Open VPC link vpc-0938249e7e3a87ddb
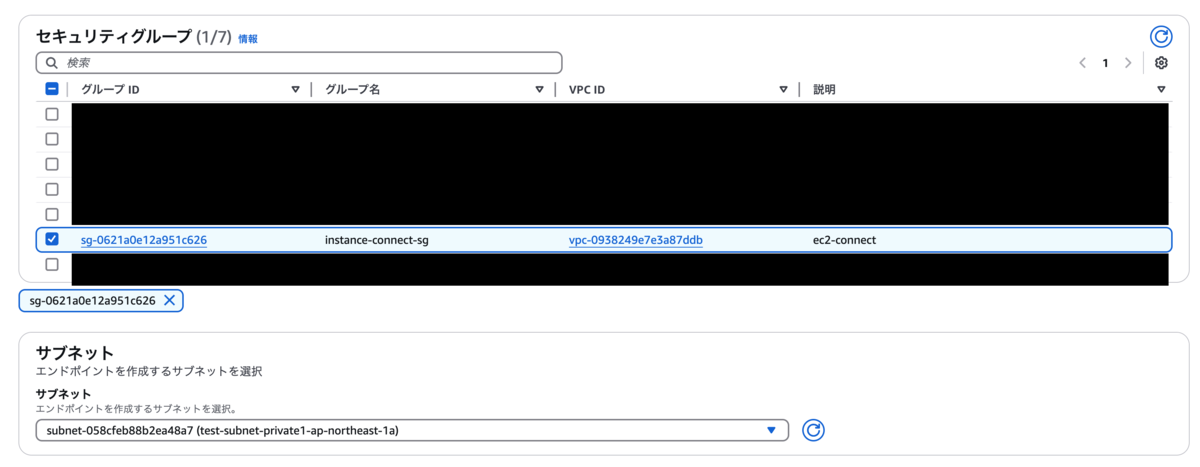 click(x=636, y=240)
